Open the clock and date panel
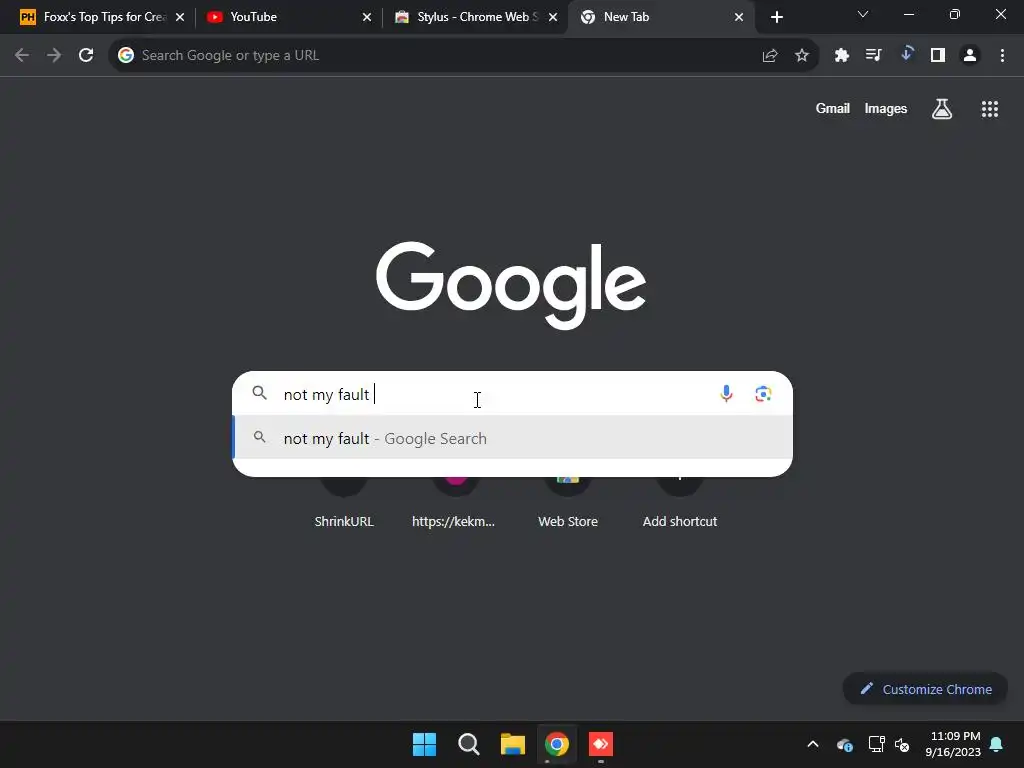 953,744
